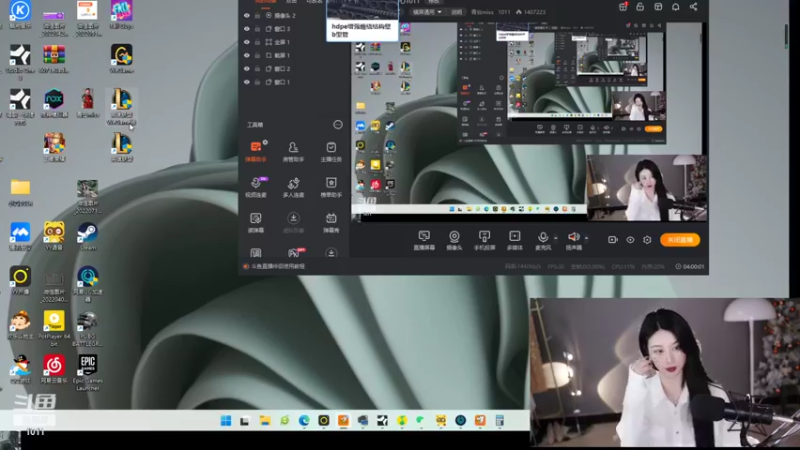Open the 房管助手 room manager tool
800x450 pixels.
[x=293, y=152]
